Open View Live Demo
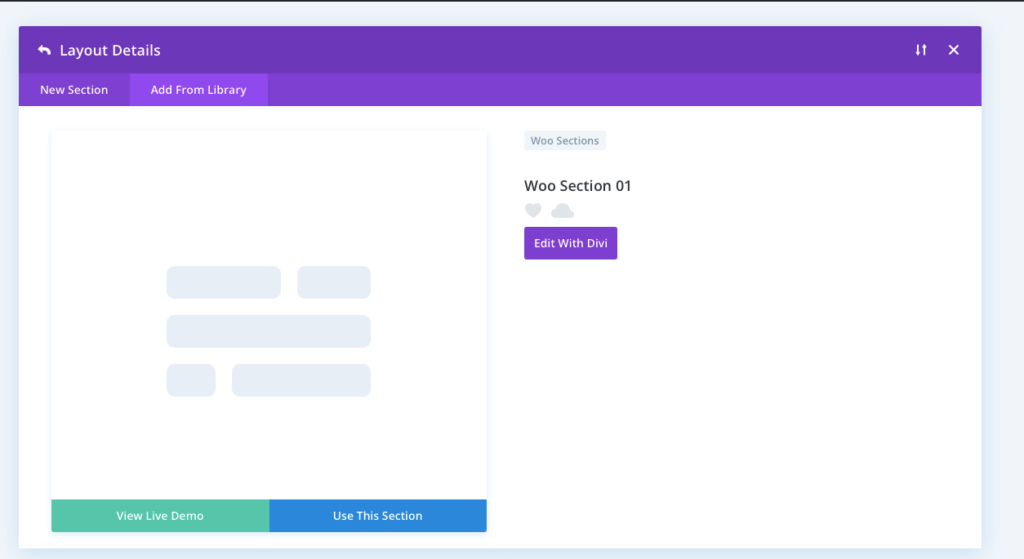Image resolution: width=1024 pixels, height=559 pixels. (160, 516)
